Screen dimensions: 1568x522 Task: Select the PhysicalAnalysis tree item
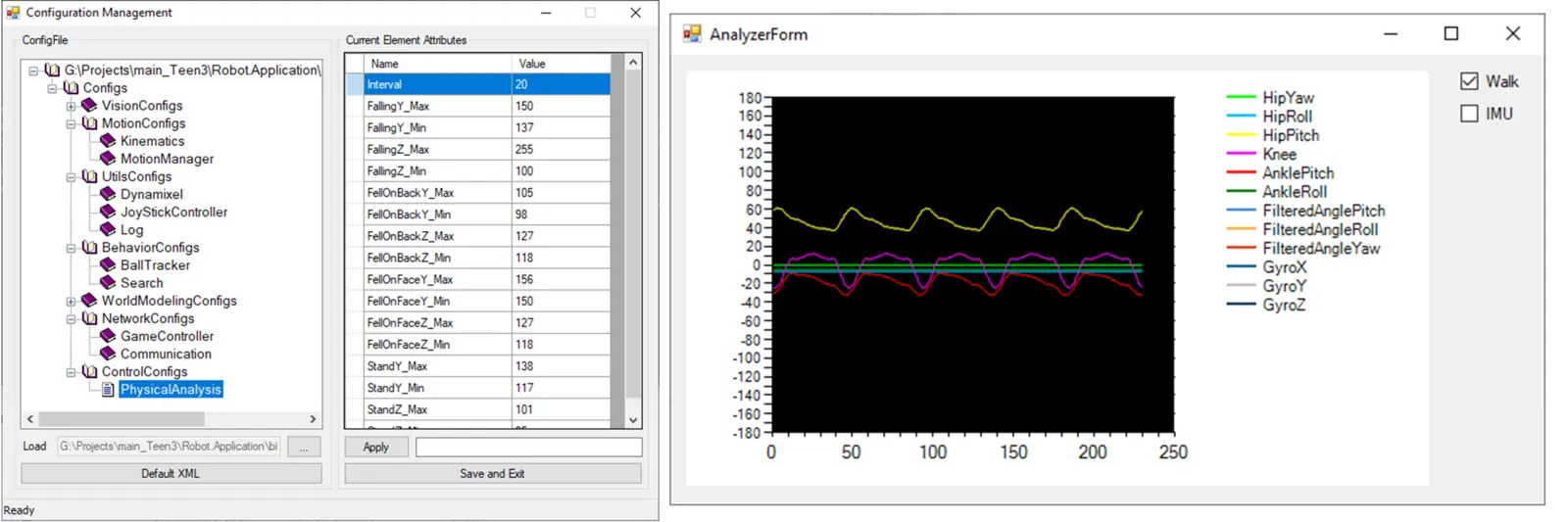[x=171, y=389]
